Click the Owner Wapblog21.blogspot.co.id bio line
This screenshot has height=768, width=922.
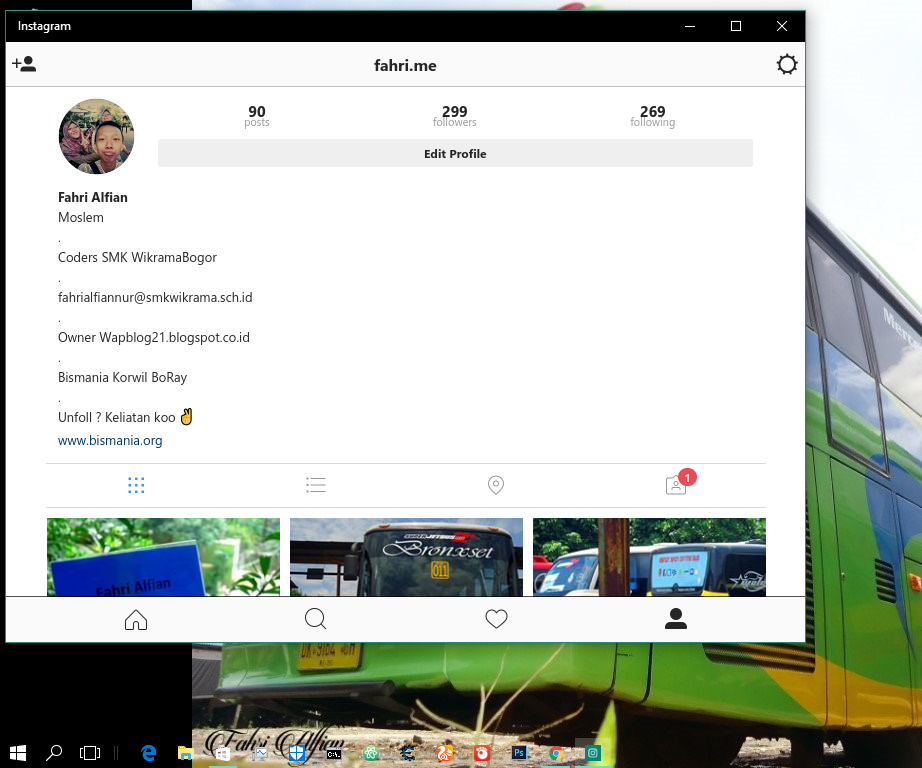(153, 338)
